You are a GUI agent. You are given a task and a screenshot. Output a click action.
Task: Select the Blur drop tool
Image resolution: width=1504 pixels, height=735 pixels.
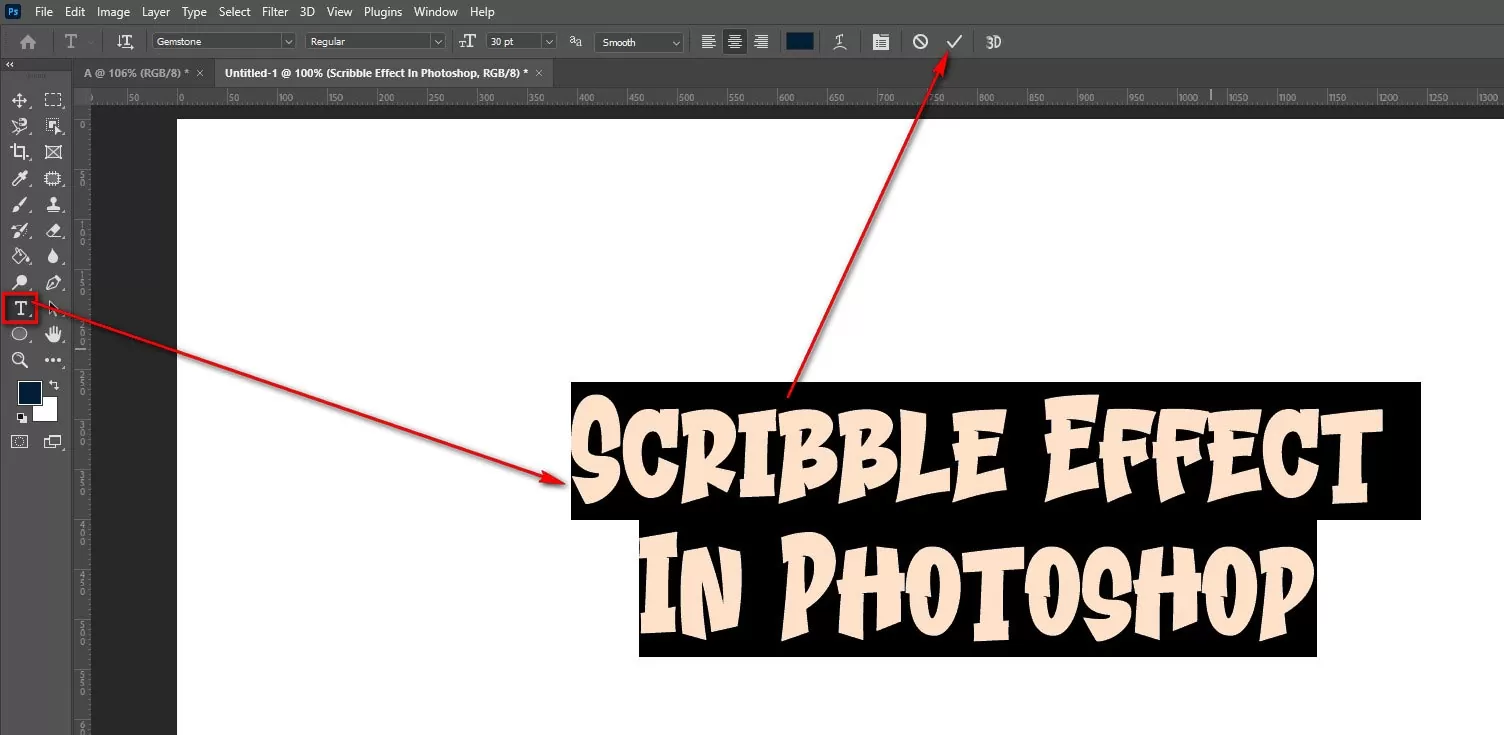(53, 256)
